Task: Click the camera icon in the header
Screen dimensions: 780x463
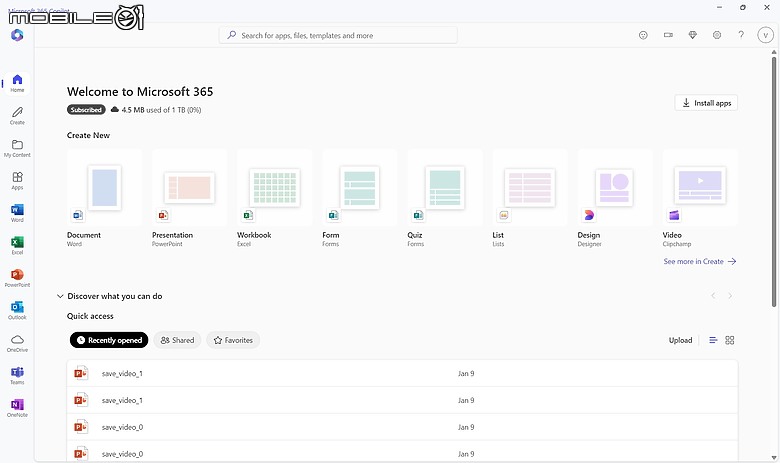Action: click(668, 35)
